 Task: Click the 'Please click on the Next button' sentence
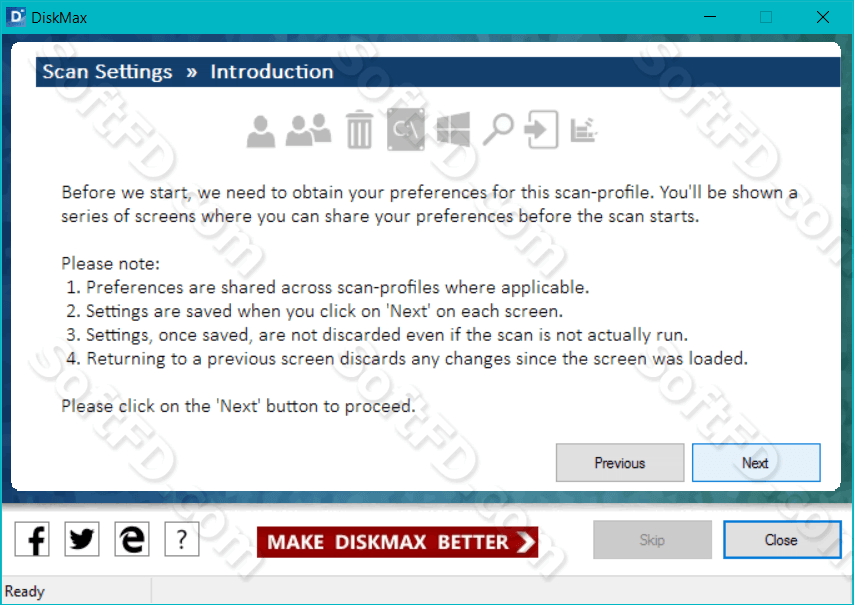pos(238,406)
